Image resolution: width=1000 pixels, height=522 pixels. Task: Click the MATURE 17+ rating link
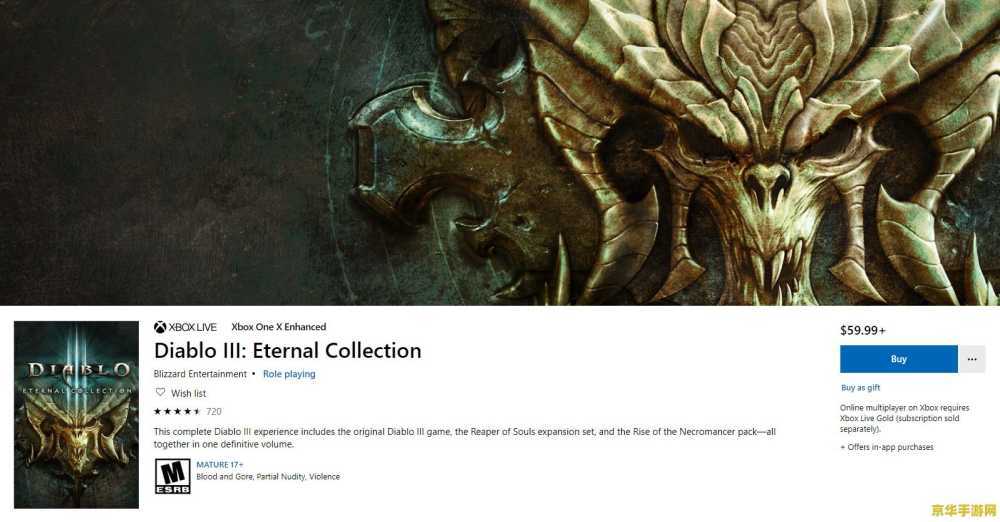coord(219,465)
